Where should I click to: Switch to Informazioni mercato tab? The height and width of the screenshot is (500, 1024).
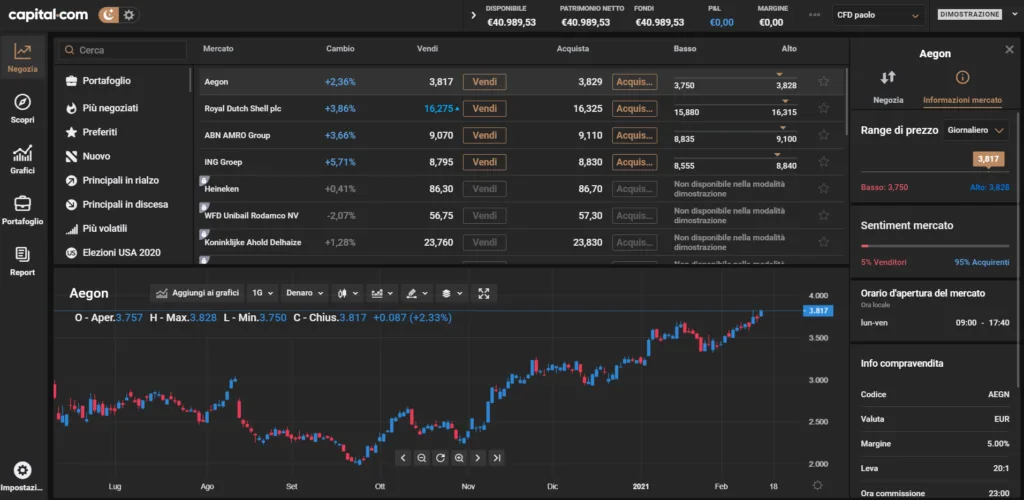pyautogui.click(x=962, y=87)
